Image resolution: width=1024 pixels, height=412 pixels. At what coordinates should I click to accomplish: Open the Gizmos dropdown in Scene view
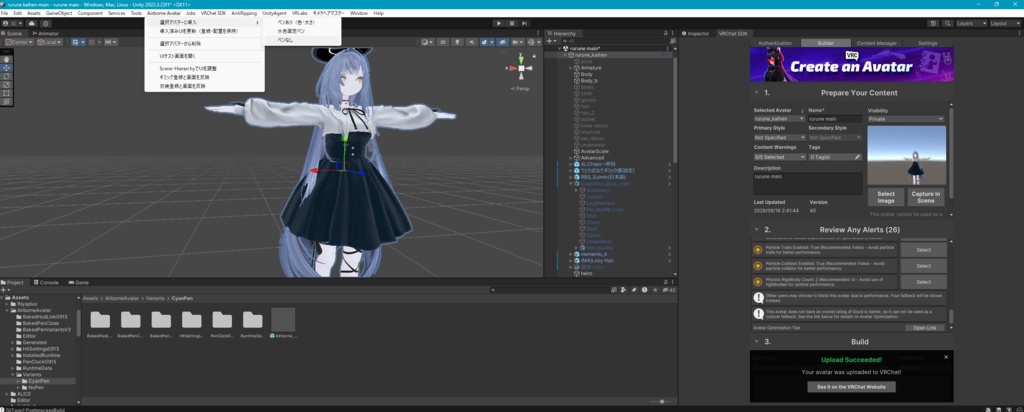[534, 42]
